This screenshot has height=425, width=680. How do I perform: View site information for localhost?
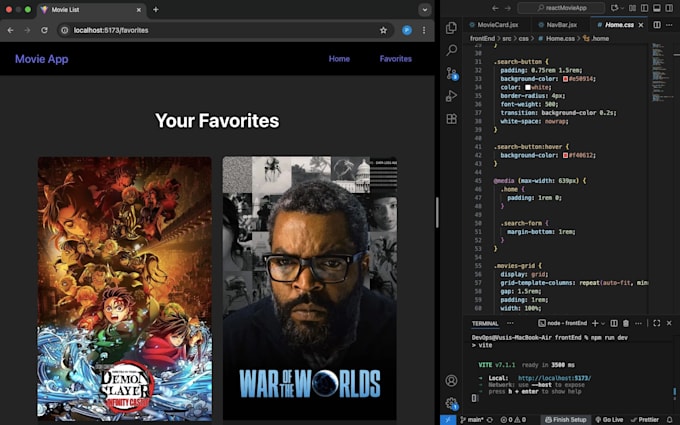pos(65,30)
